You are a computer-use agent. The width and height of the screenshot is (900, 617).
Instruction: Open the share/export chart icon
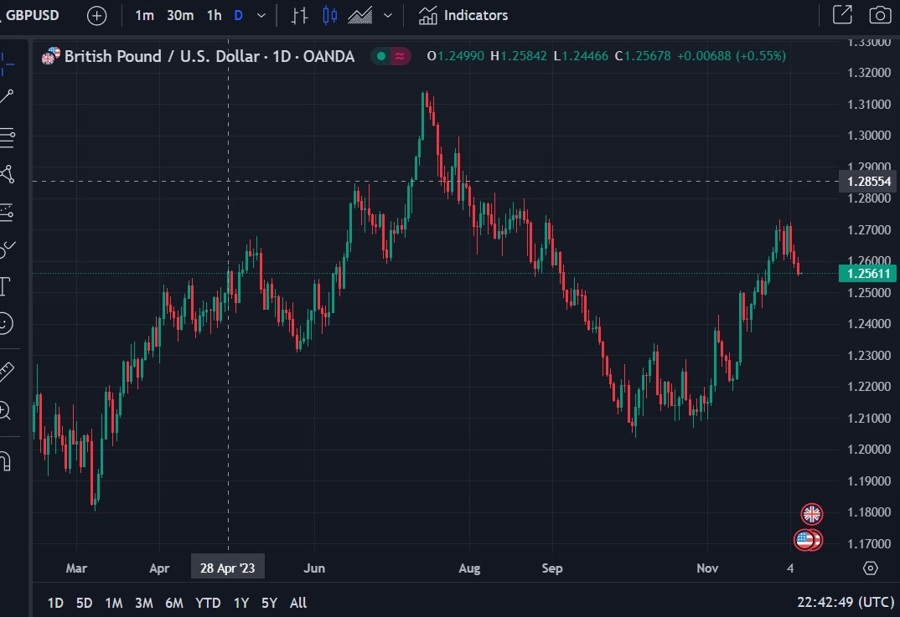pyautogui.click(x=842, y=15)
